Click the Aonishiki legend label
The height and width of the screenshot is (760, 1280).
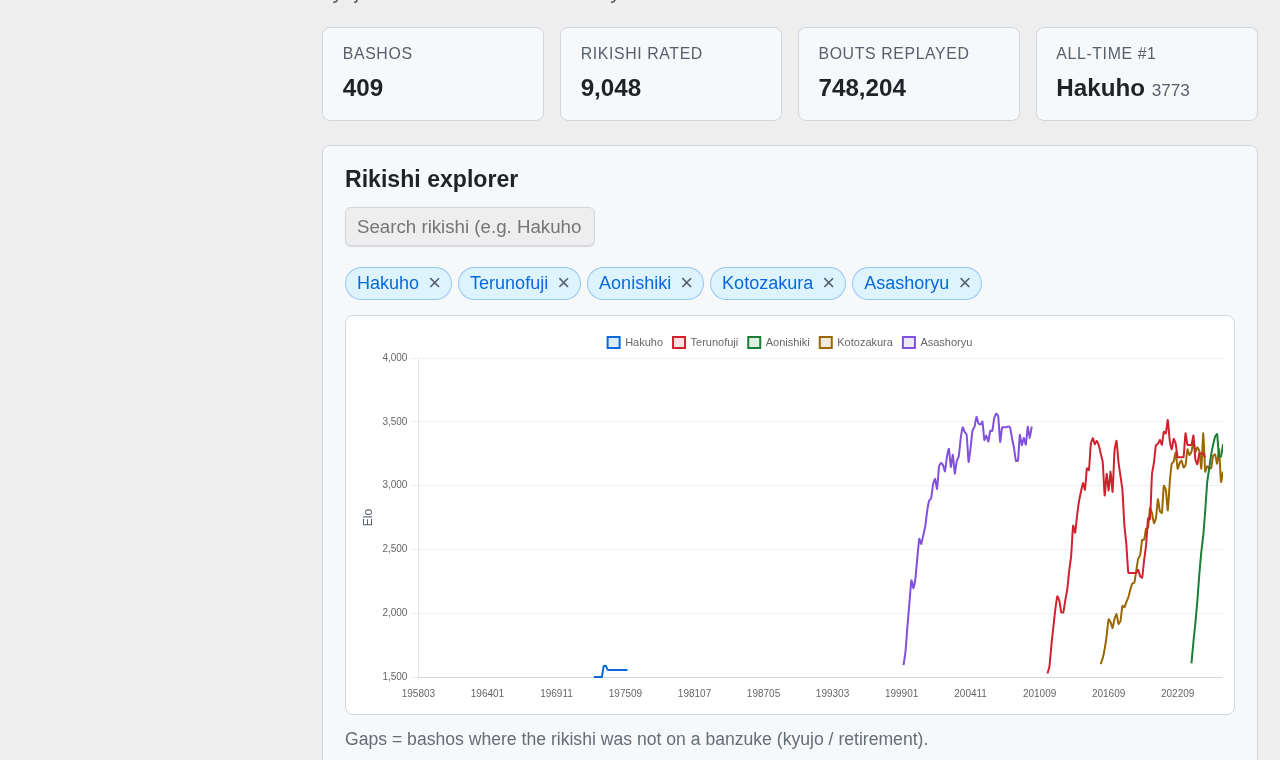tap(788, 342)
